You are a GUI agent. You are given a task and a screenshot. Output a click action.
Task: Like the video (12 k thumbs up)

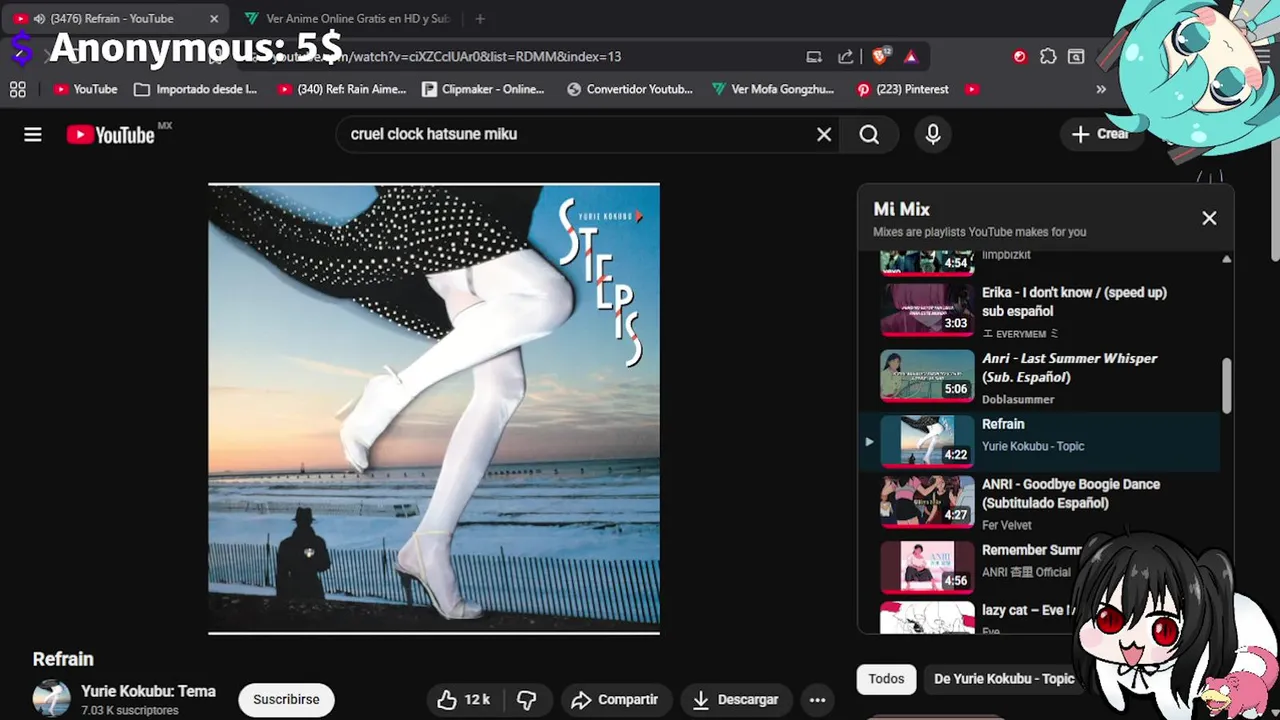click(x=463, y=700)
